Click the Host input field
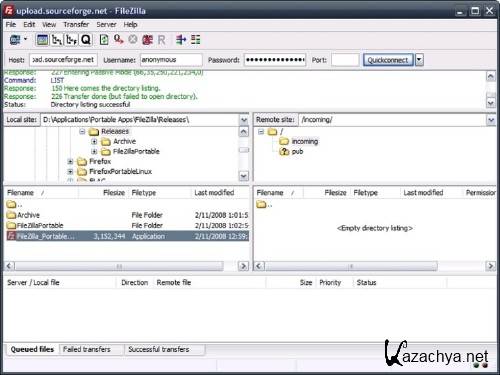The height and width of the screenshot is (375, 500). click(x=63, y=60)
